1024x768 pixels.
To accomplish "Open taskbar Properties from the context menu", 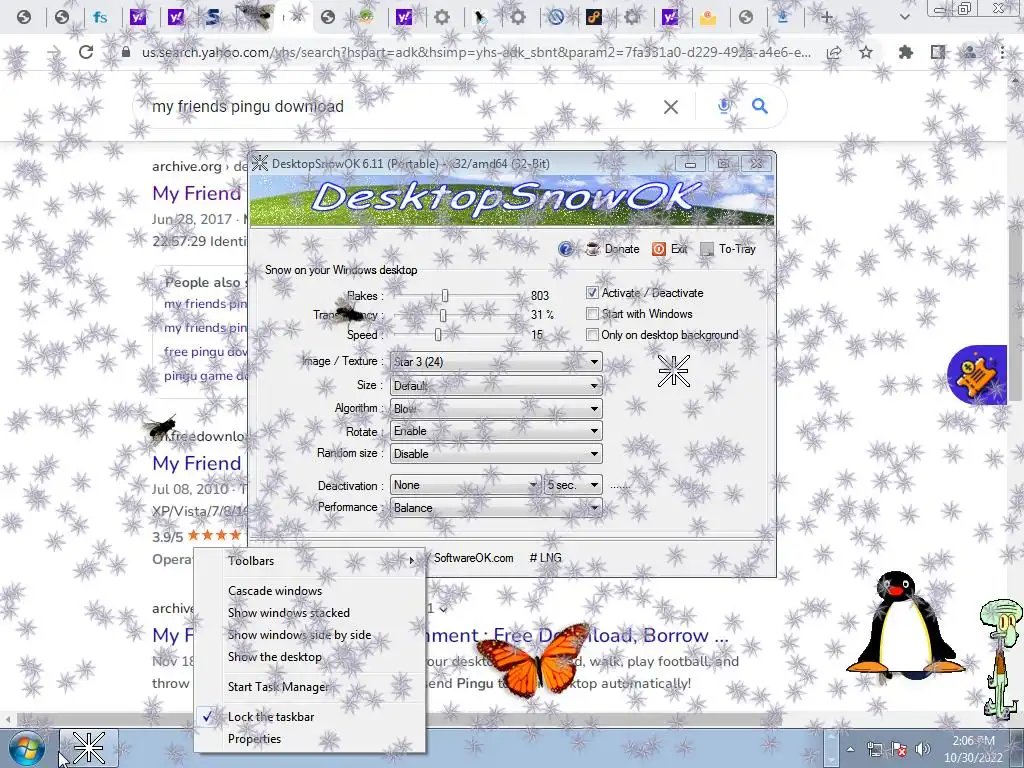I will click(310, 739).
